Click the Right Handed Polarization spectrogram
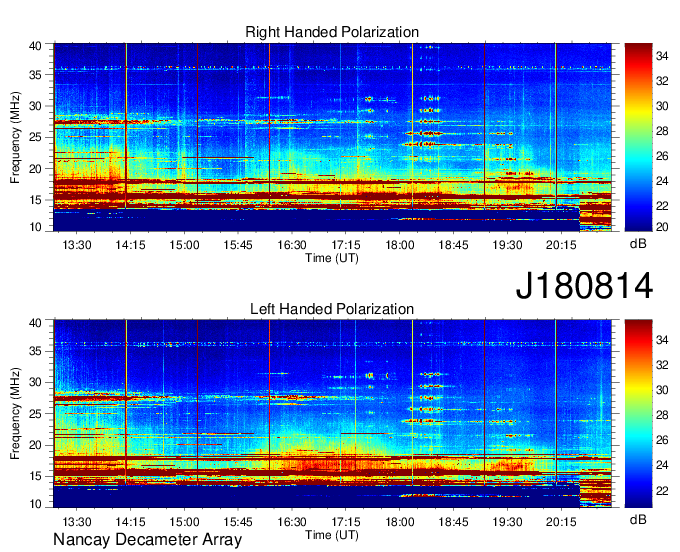The height and width of the screenshot is (552, 680). point(333,137)
